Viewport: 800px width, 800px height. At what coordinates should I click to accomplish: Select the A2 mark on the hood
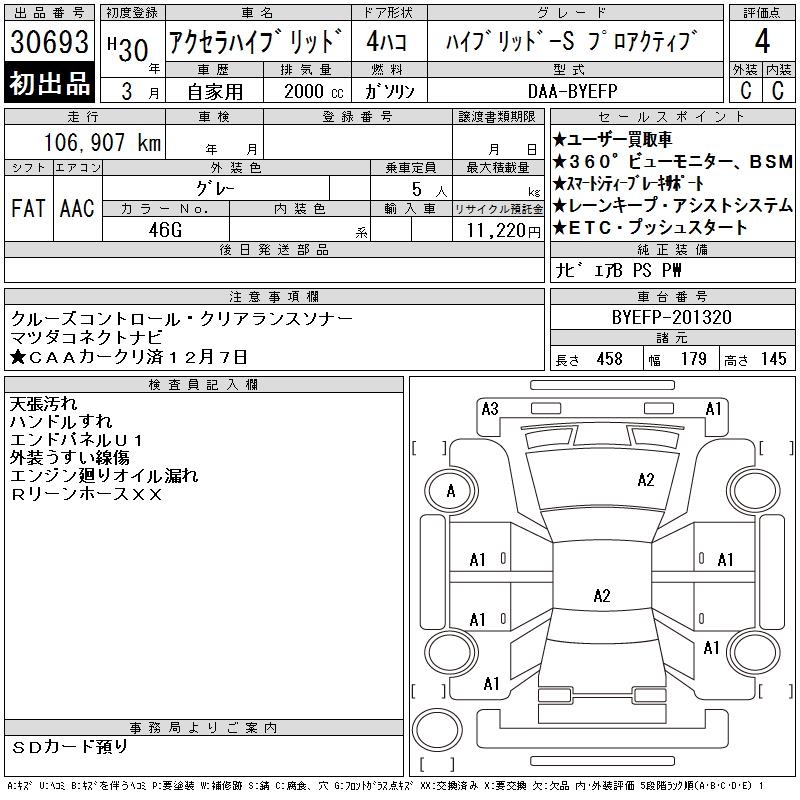(x=645, y=480)
